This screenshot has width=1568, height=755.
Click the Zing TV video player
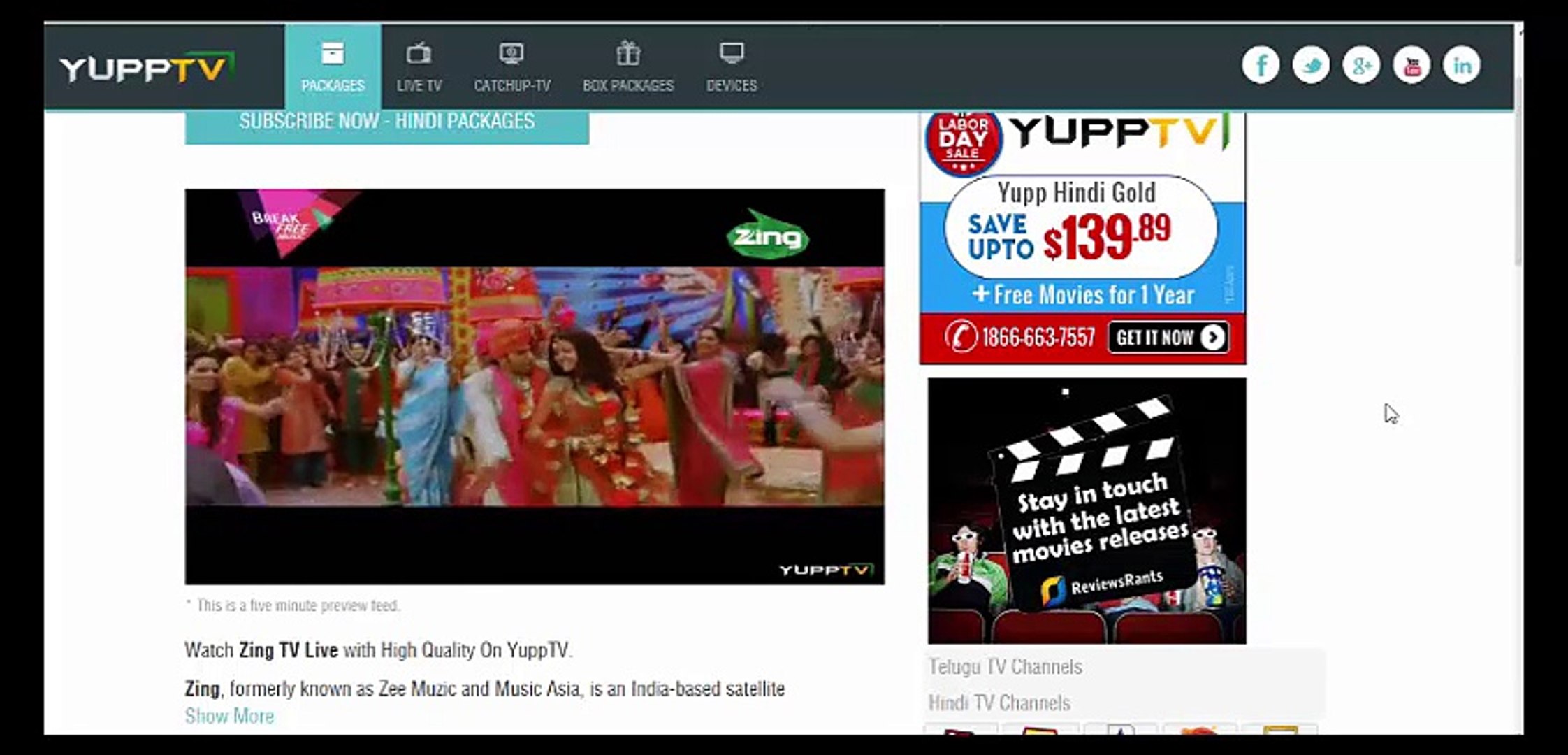[x=535, y=386]
